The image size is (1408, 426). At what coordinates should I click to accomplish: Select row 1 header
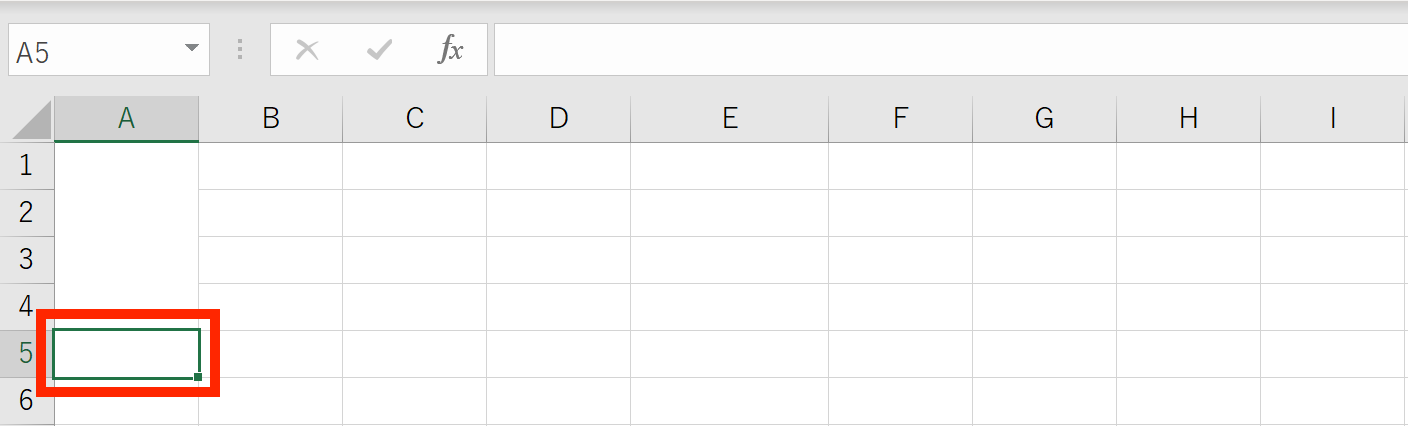pyautogui.click(x=27, y=165)
